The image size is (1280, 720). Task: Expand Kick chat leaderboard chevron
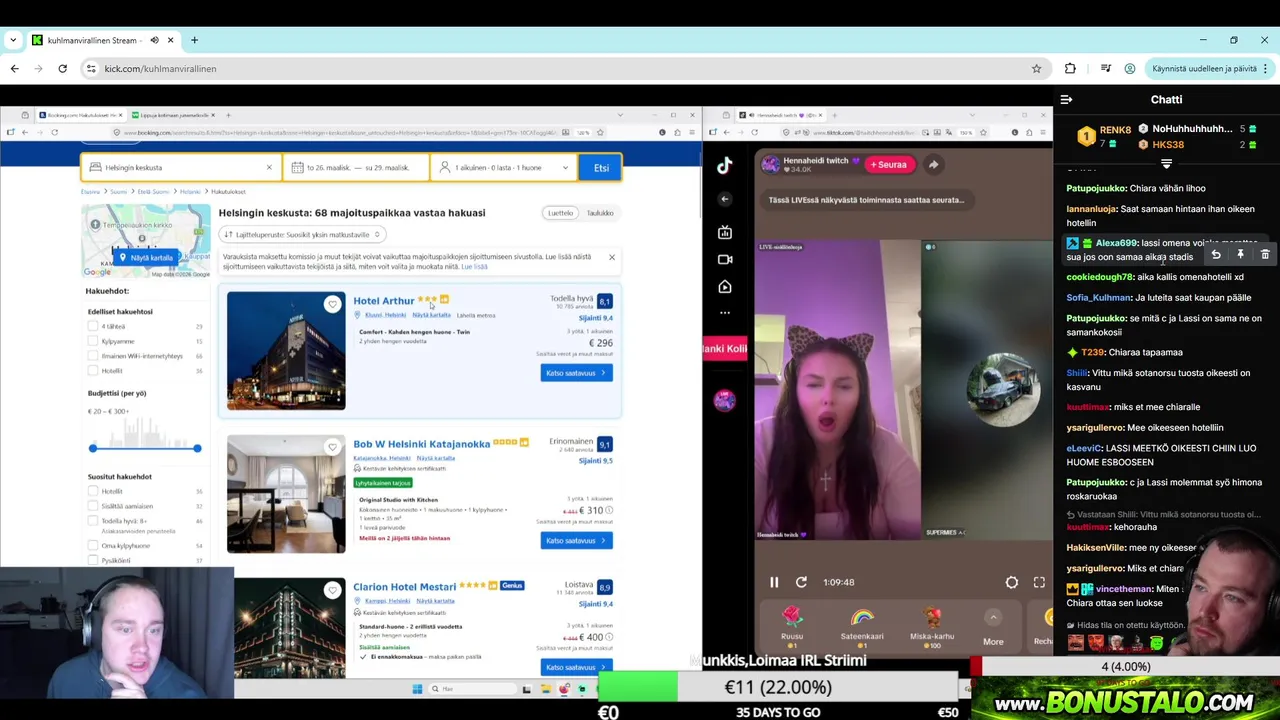[1166, 164]
